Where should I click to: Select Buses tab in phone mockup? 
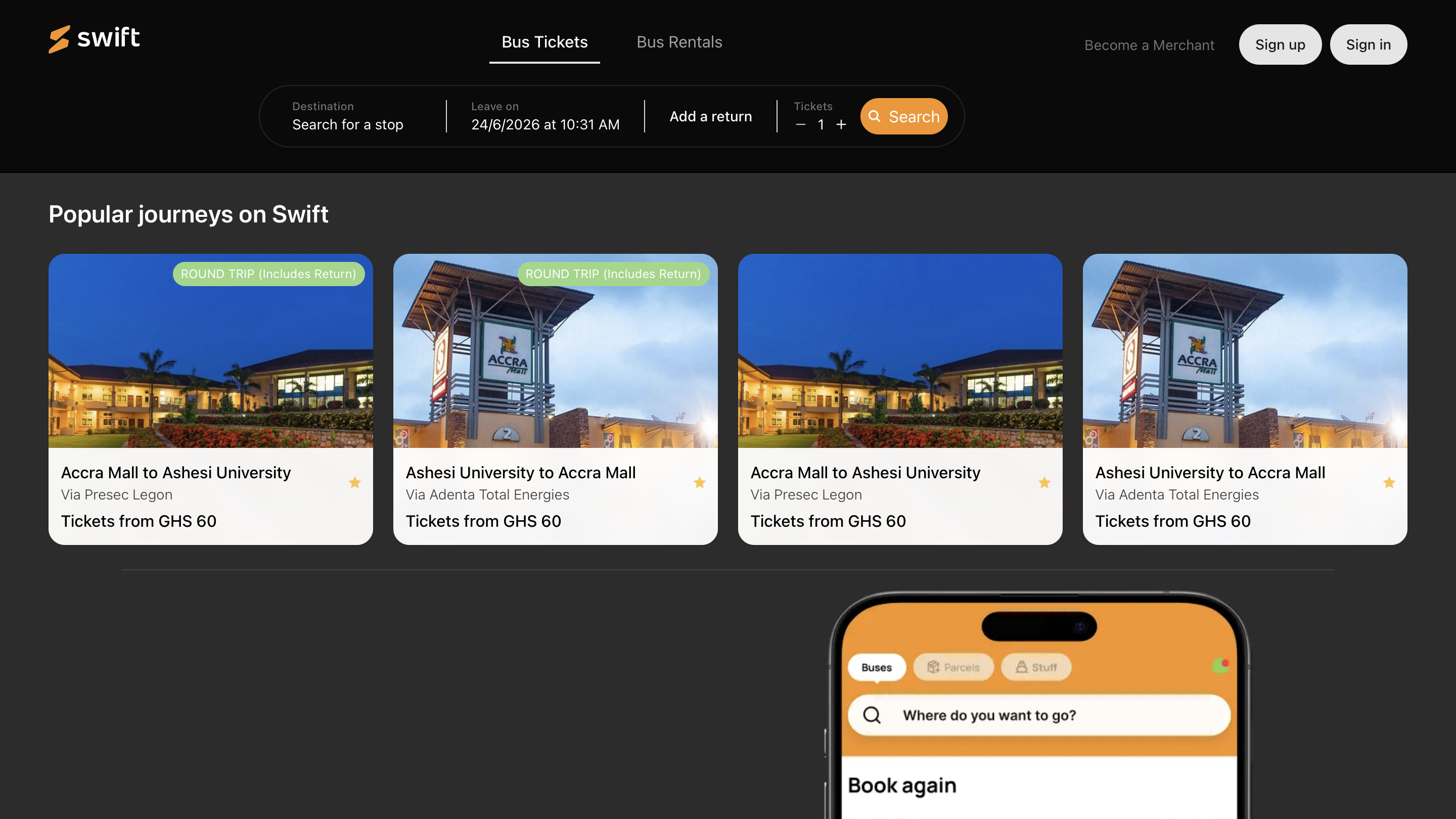point(876,667)
